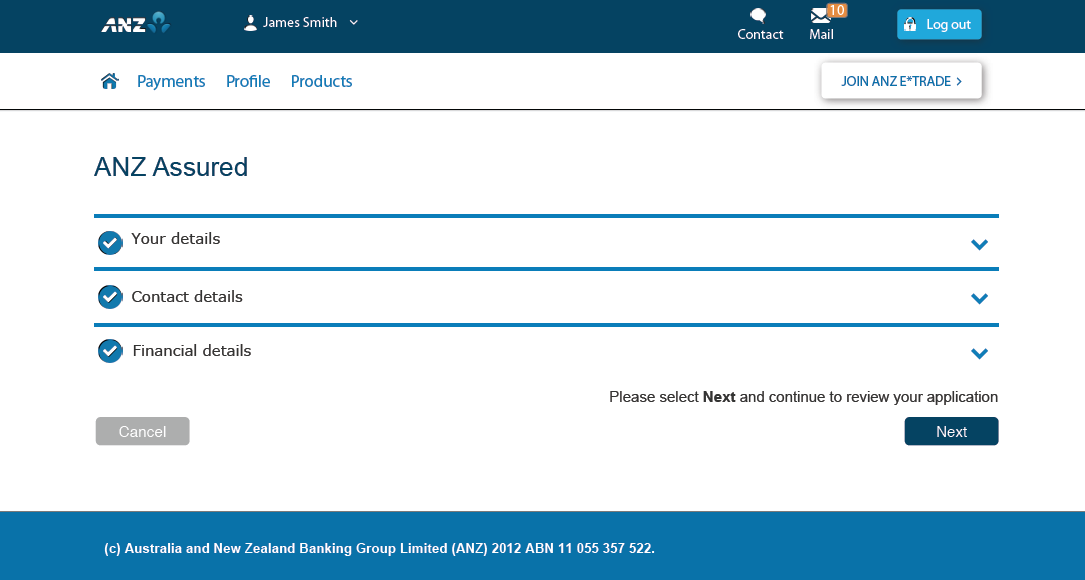The width and height of the screenshot is (1085, 580).
Task: Click the JOIN ANZ E*TRADE button
Action: pyautogui.click(x=901, y=81)
